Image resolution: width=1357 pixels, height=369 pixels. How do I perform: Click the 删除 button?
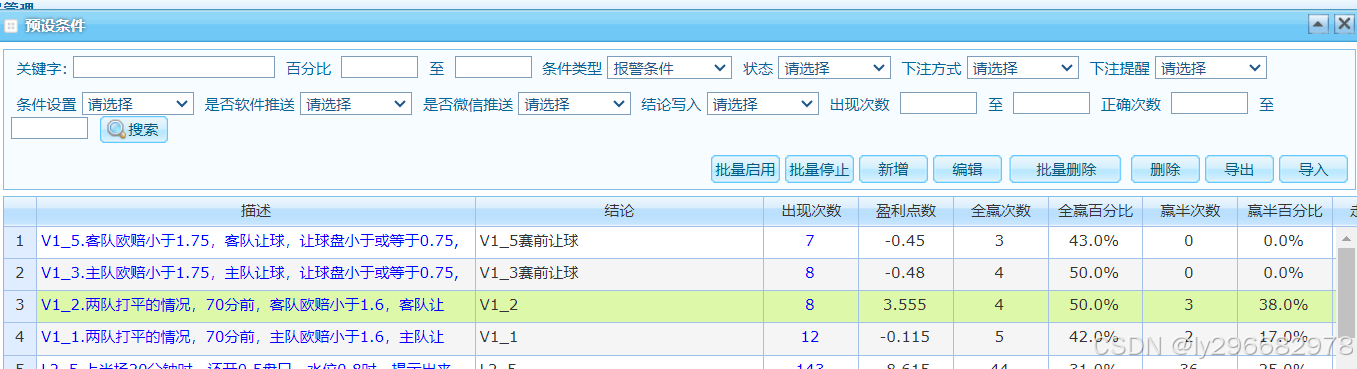click(1165, 170)
